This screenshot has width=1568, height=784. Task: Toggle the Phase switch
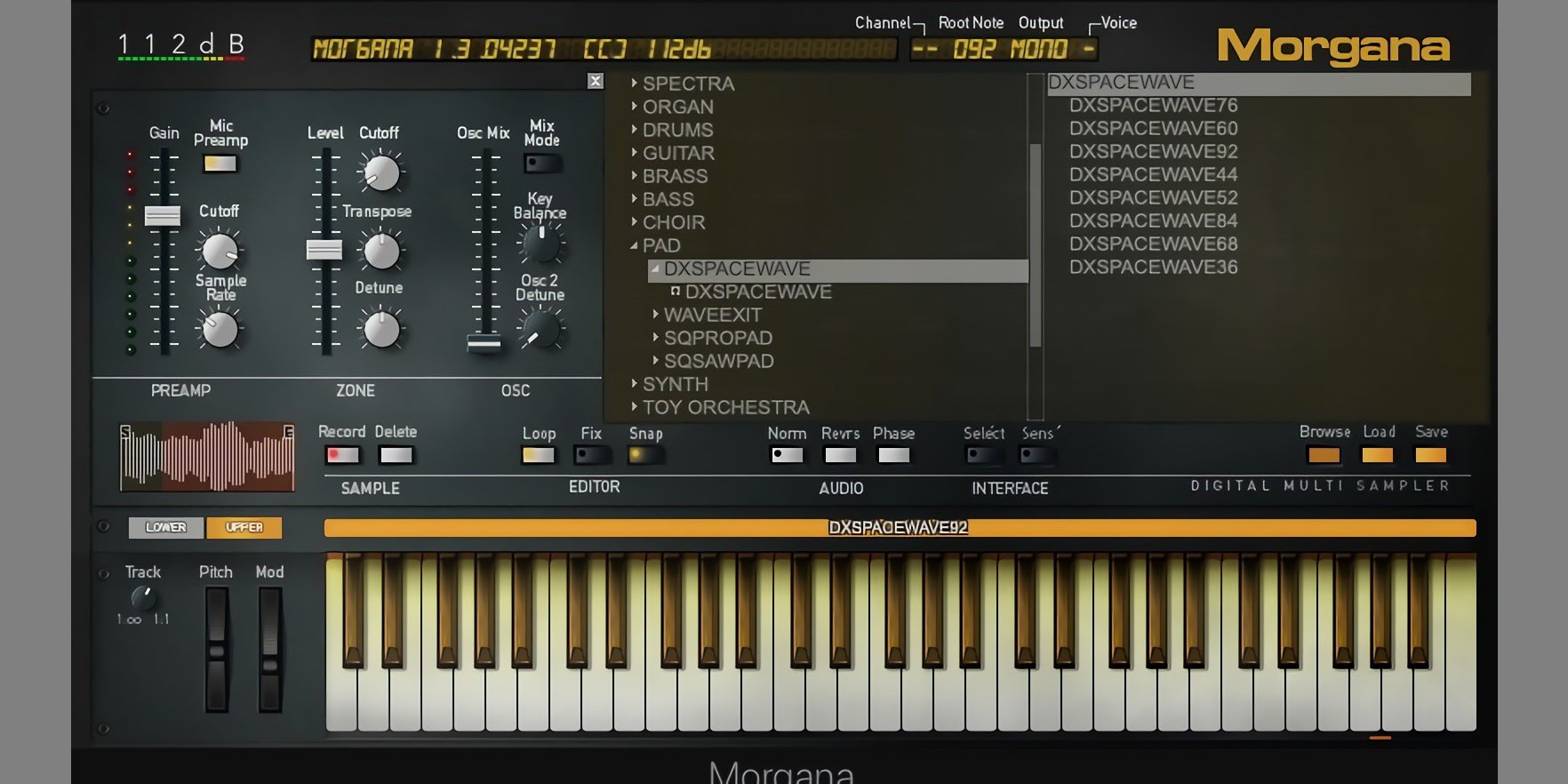click(893, 455)
